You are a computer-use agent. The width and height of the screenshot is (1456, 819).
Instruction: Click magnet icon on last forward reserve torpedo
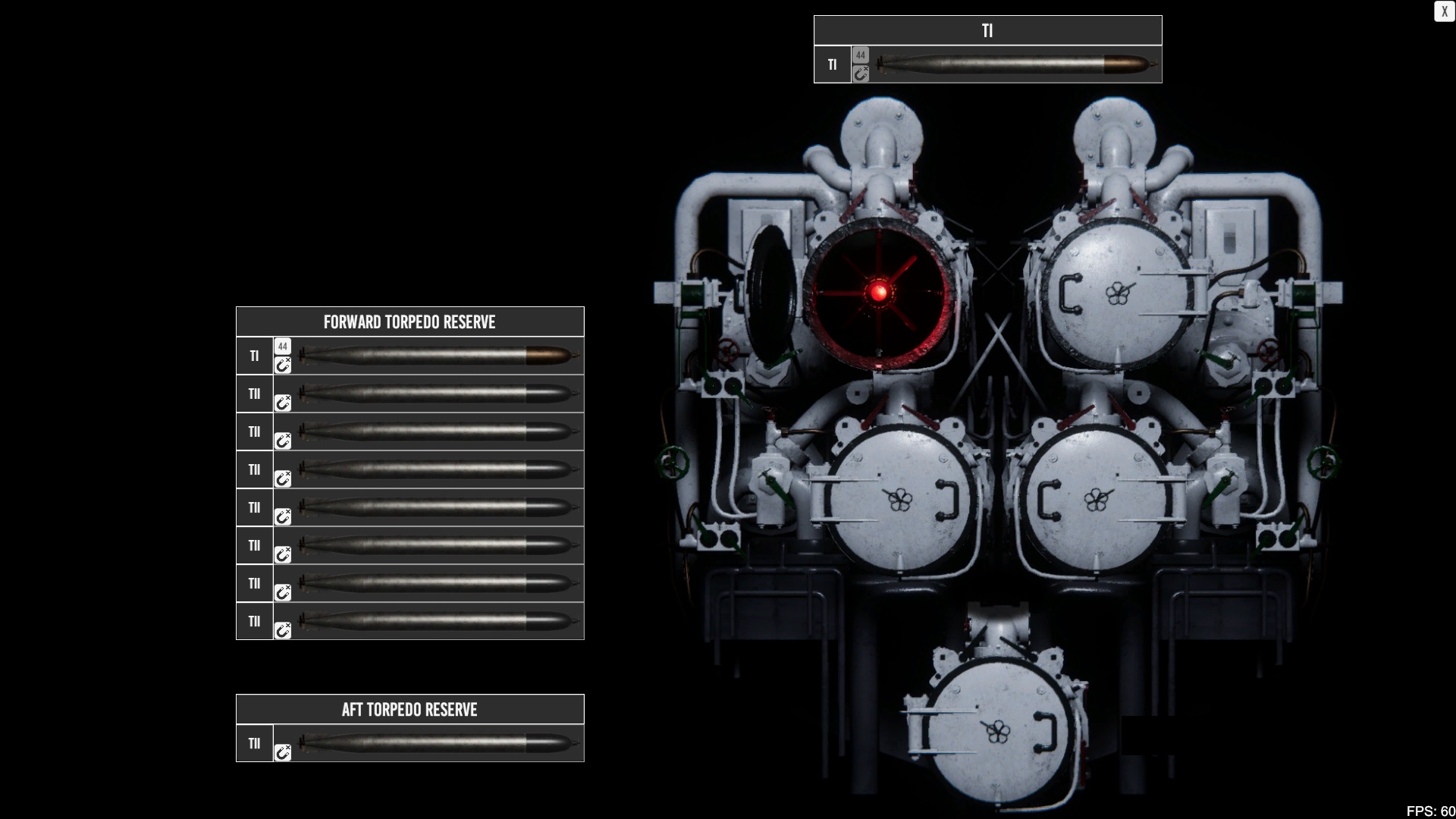tap(283, 630)
